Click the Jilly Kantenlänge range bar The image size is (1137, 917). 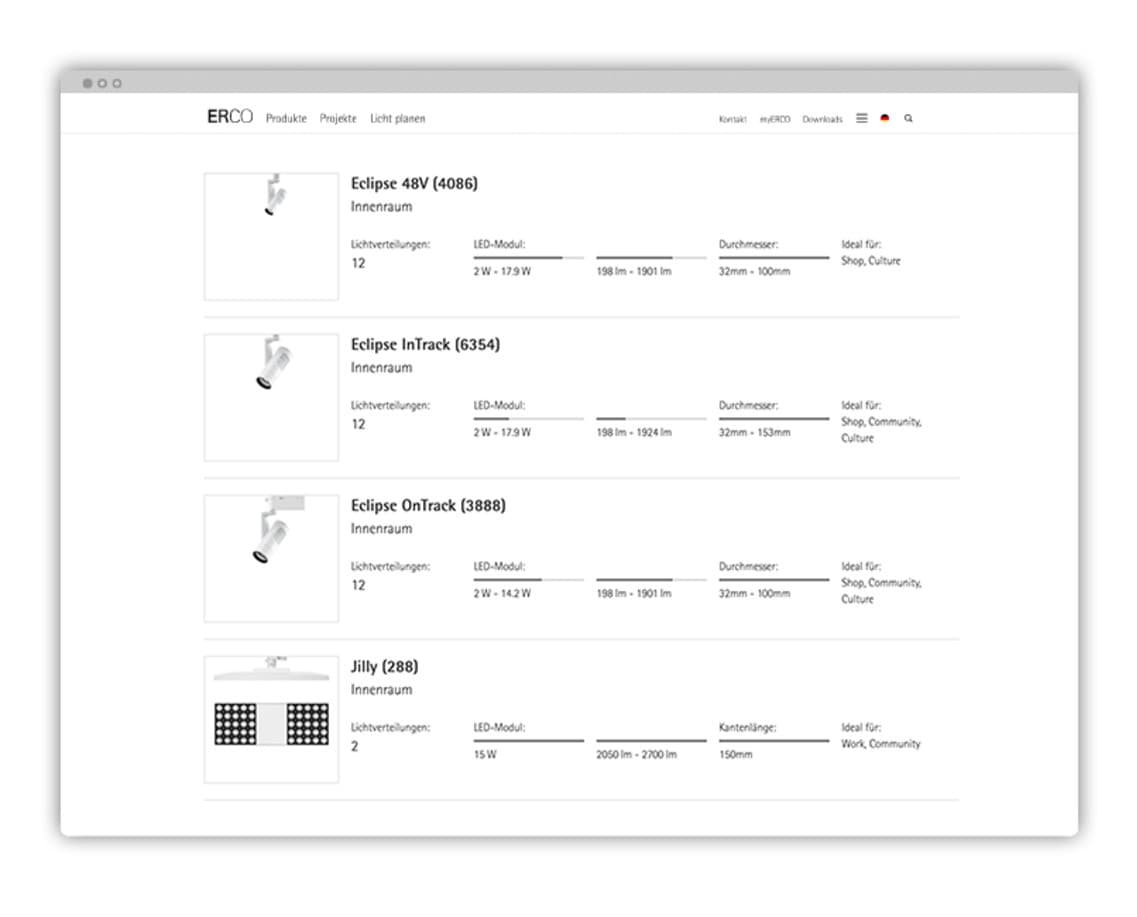(774, 740)
